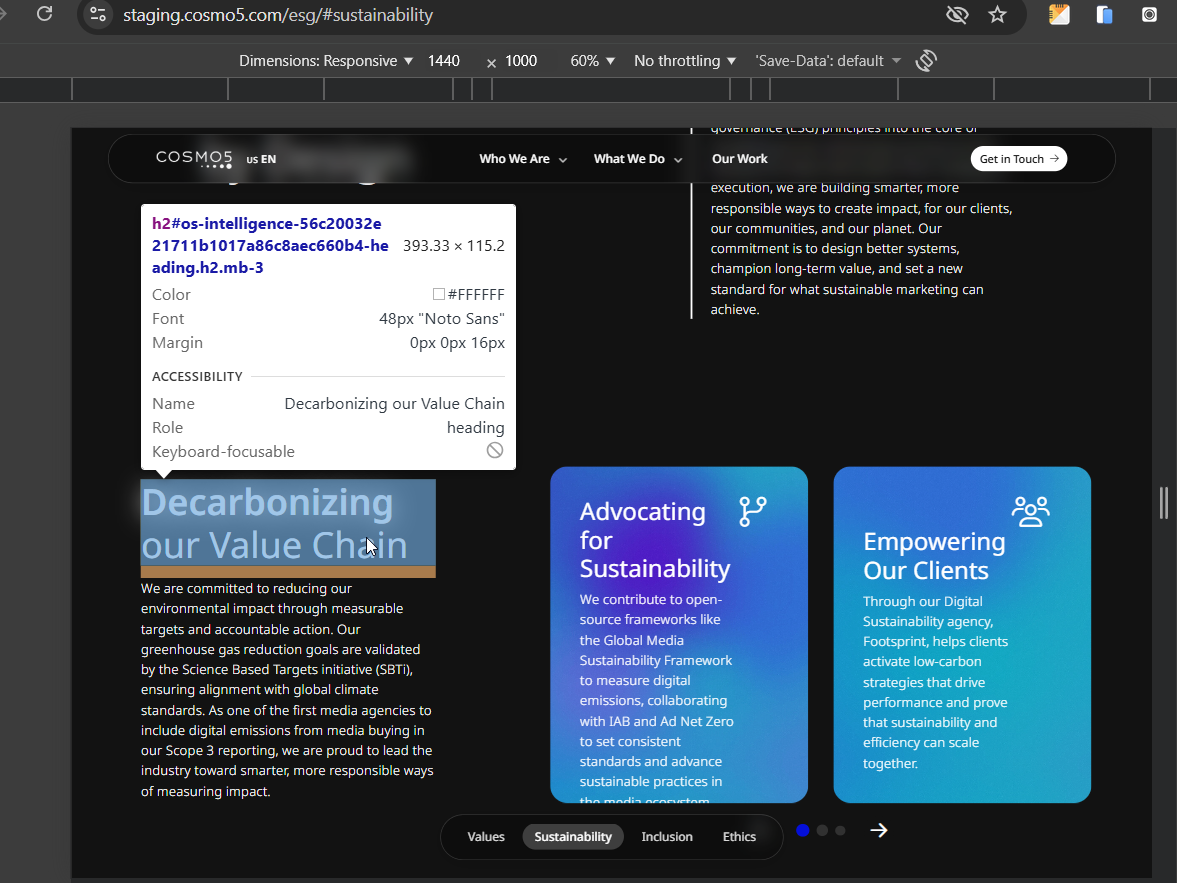The width and height of the screenshot is (1177, 883).
Task: Click the crossed-out eye icon in address bar
Action: click(x=957, y=15)
